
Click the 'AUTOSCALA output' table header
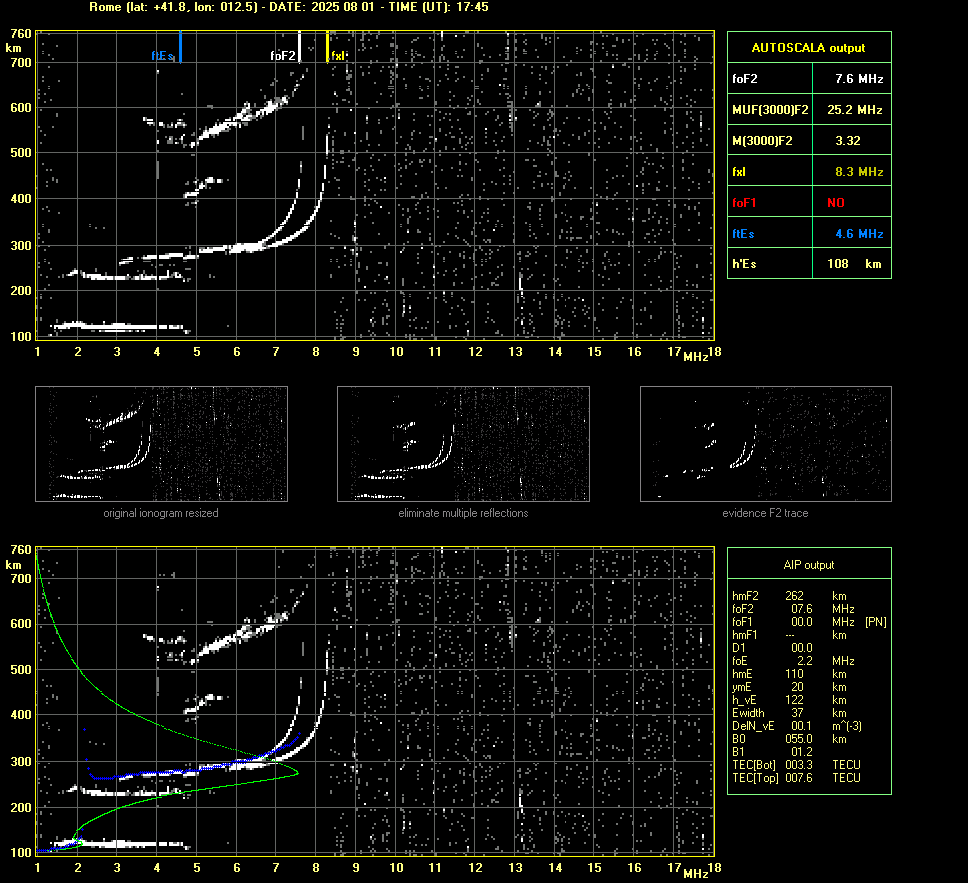click(809, 48)
